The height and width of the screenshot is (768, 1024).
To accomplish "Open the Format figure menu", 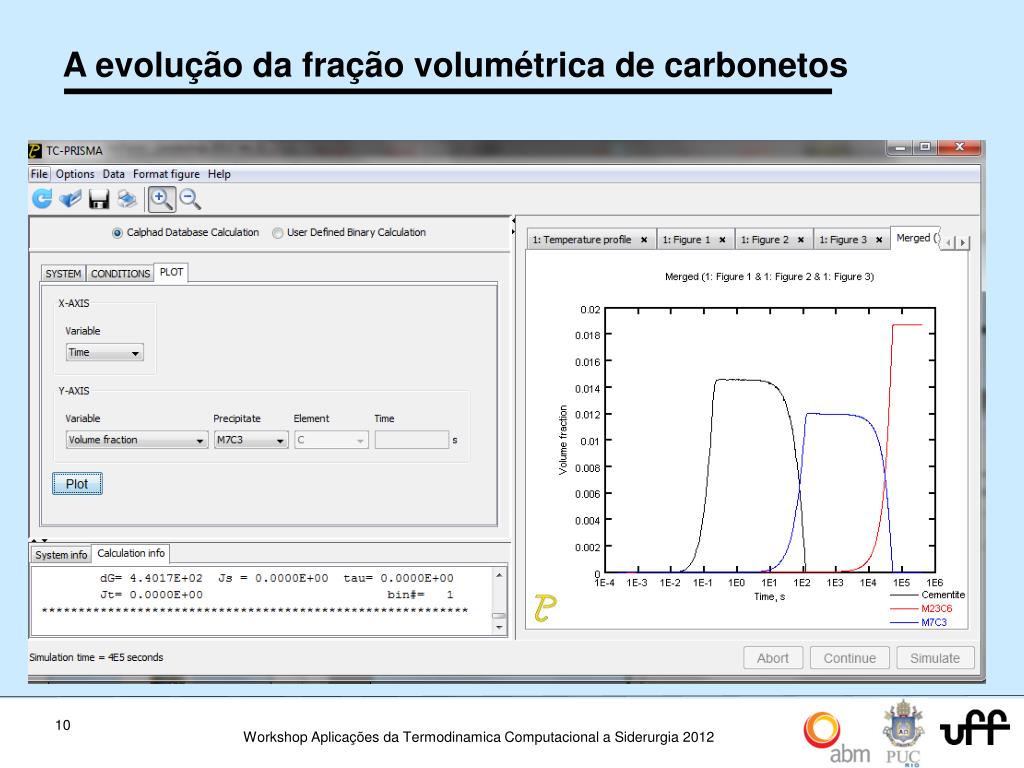I will 166,174.
